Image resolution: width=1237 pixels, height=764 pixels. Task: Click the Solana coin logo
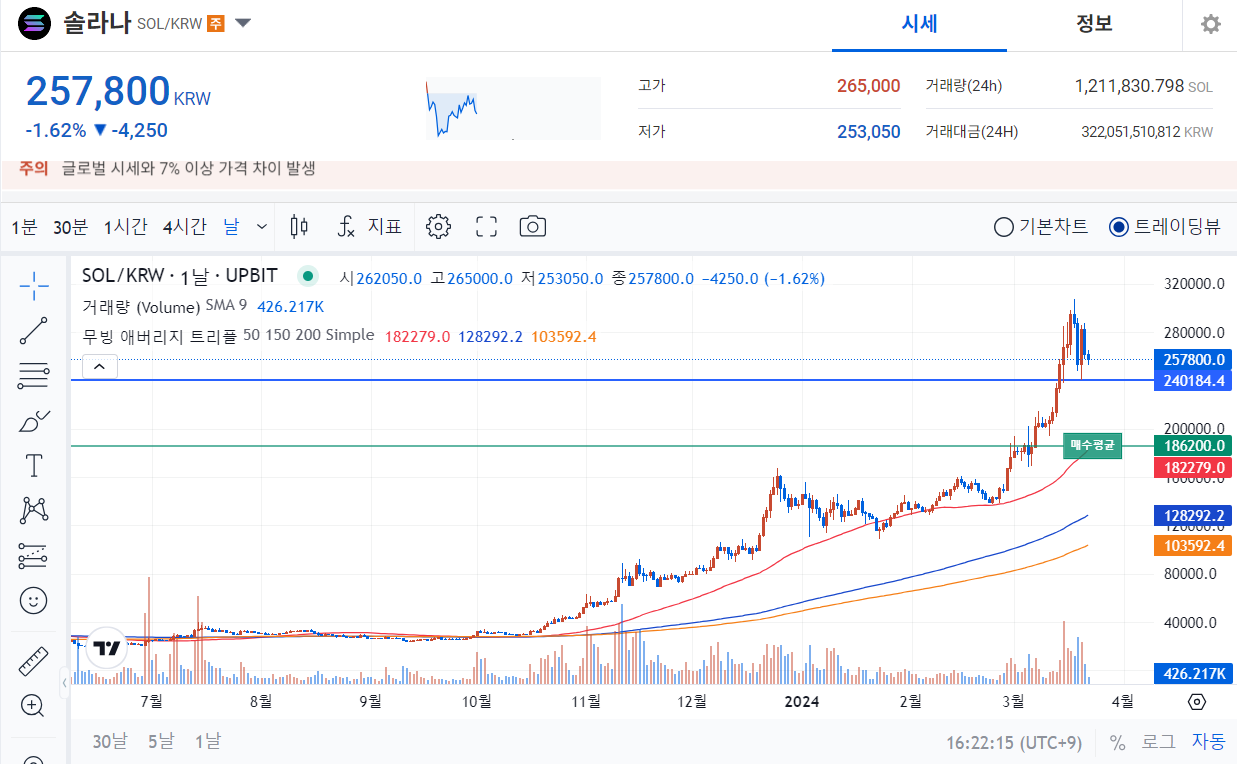coord(35,24)
